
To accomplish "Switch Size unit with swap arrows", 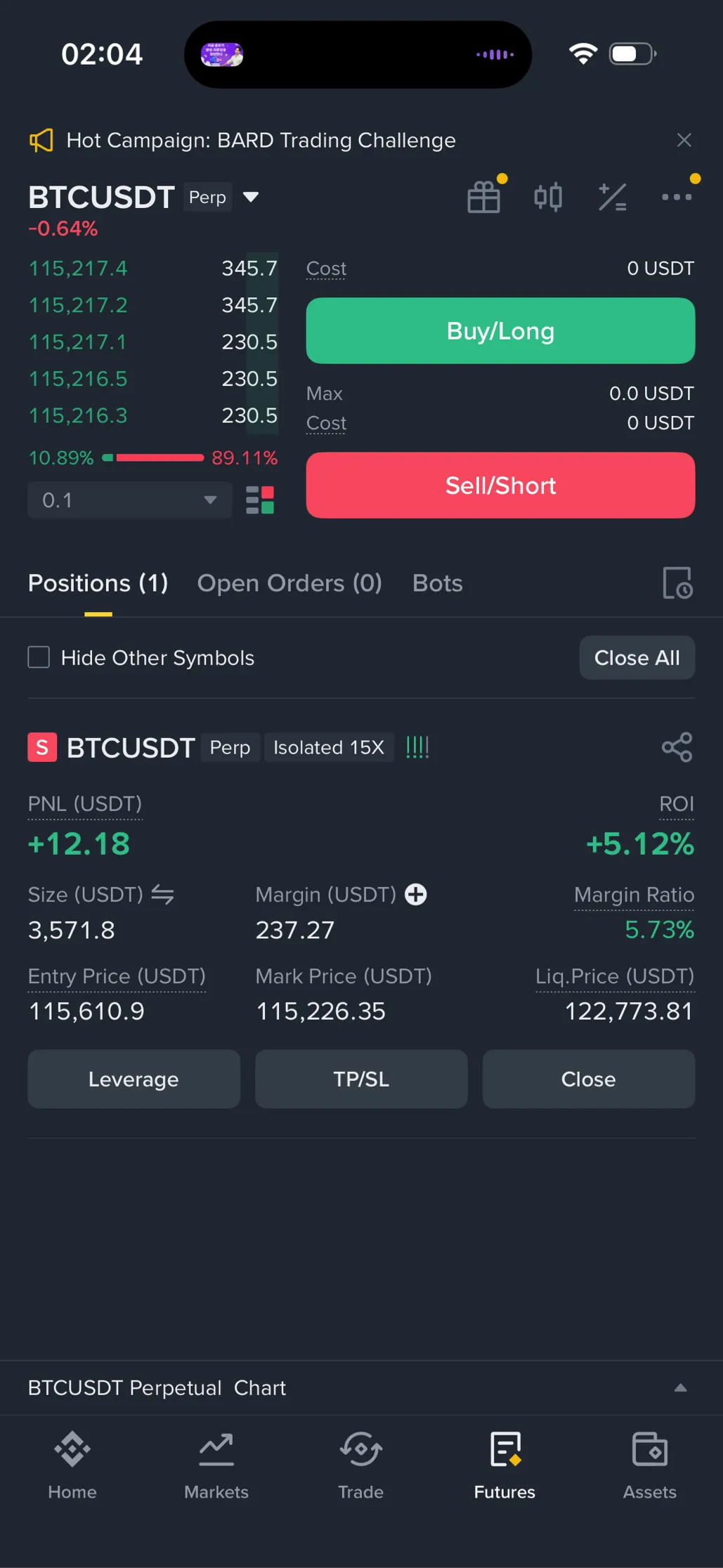I will (163, 895).
